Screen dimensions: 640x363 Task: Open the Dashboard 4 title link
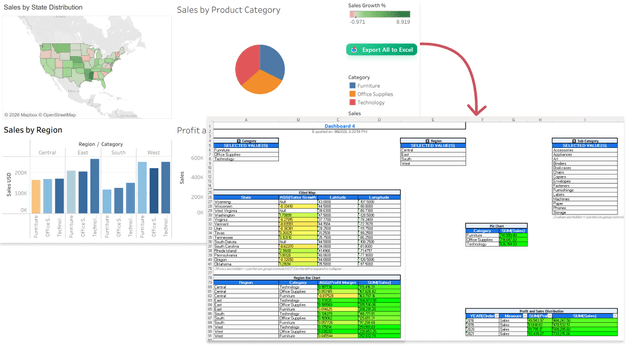[x=340, y=126]
